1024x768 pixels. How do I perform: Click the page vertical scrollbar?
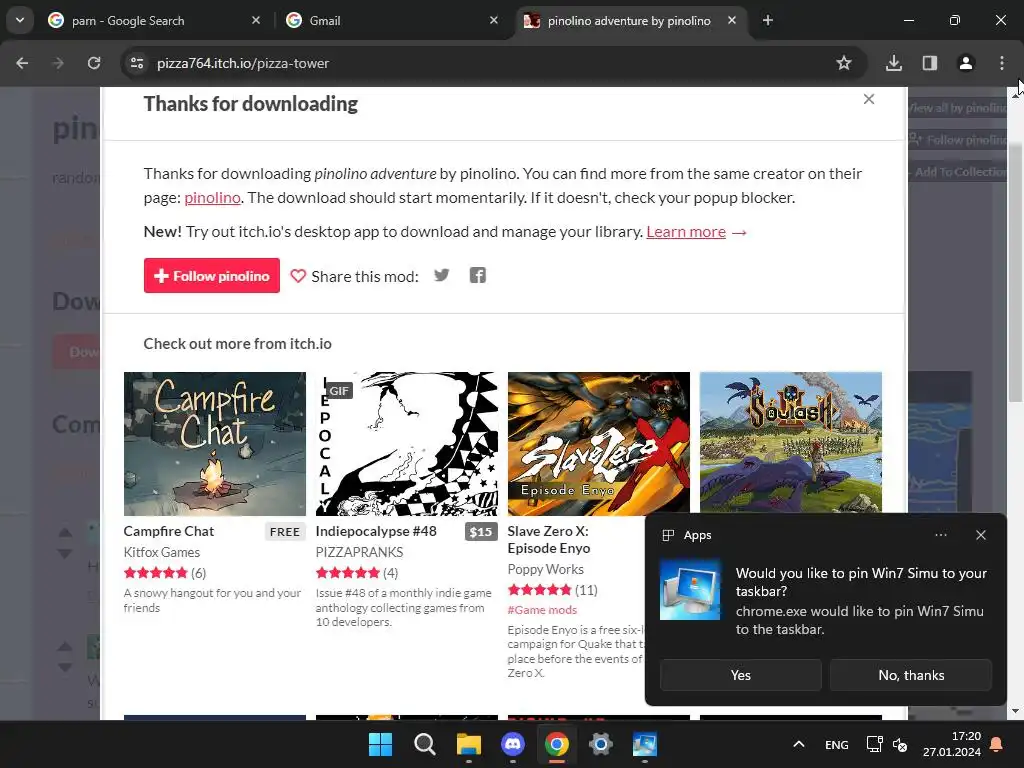click(x=1016, y=271)
